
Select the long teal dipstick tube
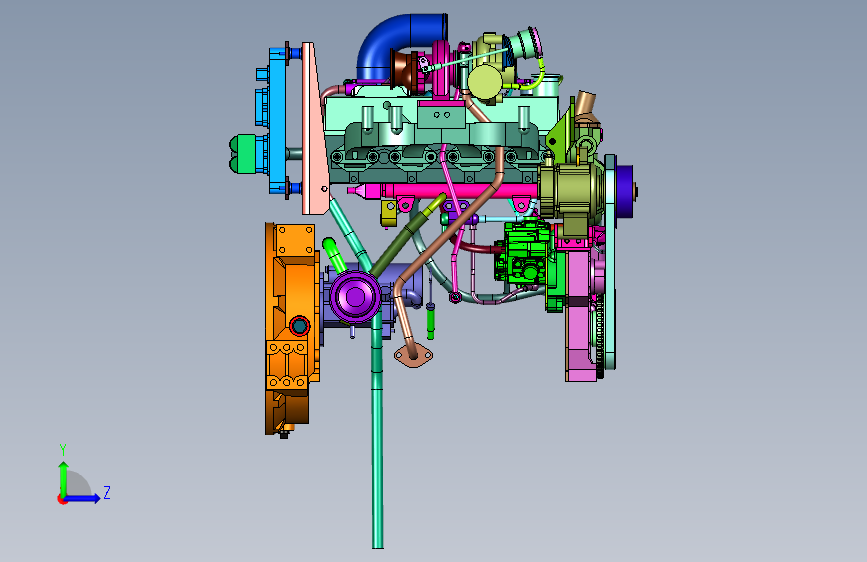point(377,431)
